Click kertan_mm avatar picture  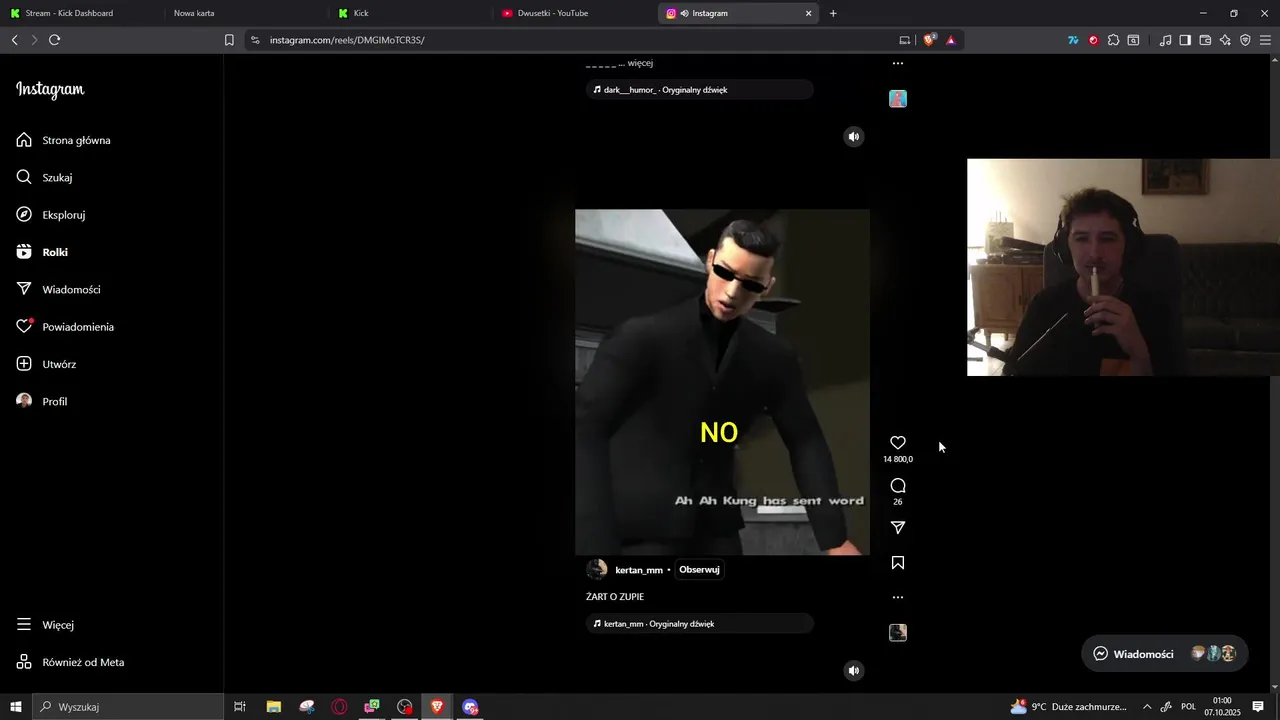[597, 570]
